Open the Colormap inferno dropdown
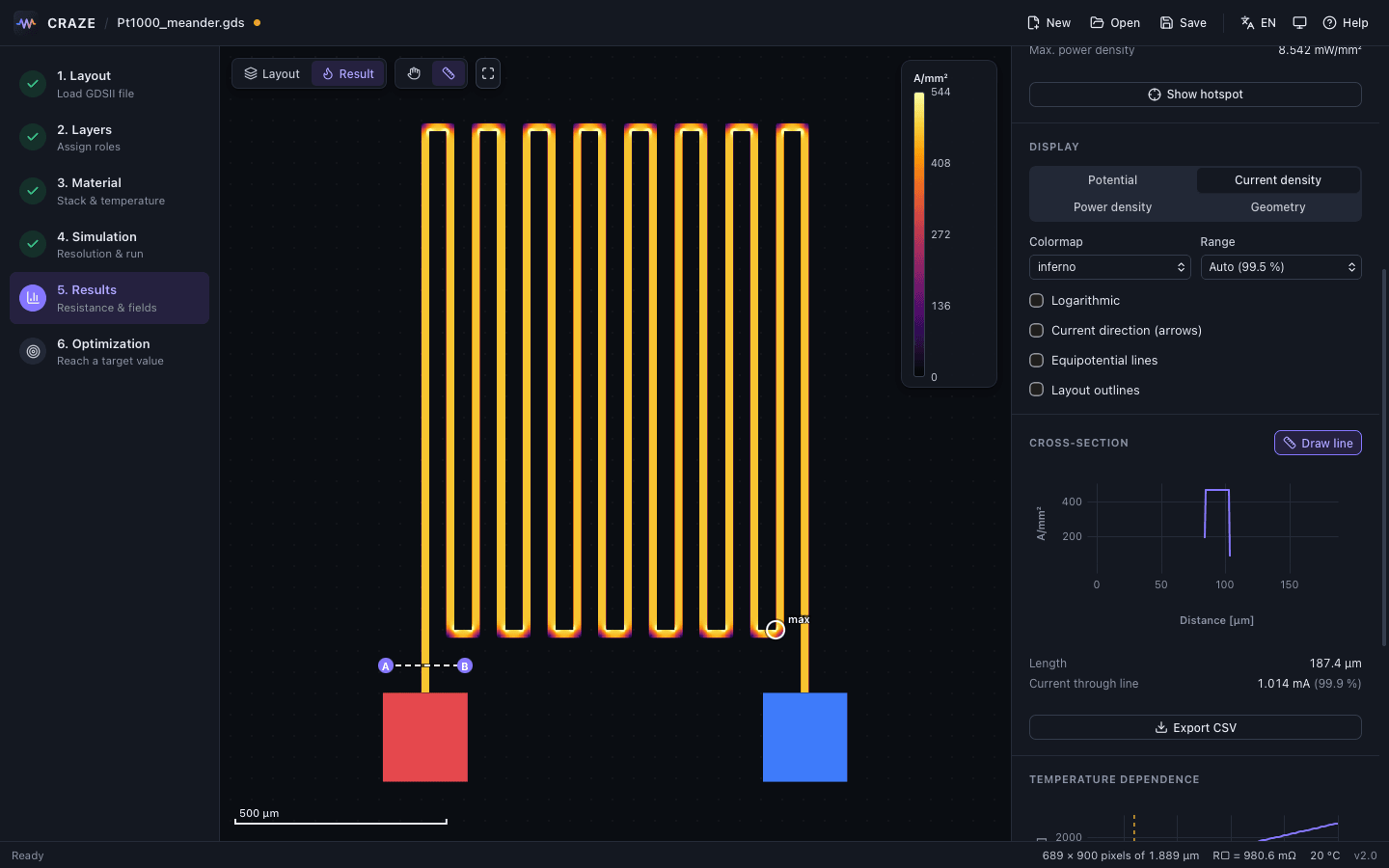 pyautogui.click(x=1110, y=267)
